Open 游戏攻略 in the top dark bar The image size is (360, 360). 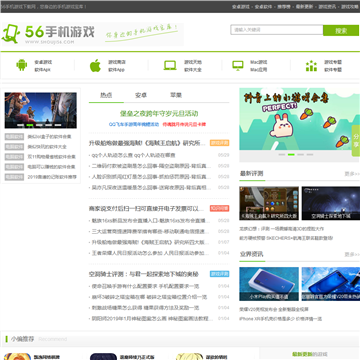pos(350,7)
